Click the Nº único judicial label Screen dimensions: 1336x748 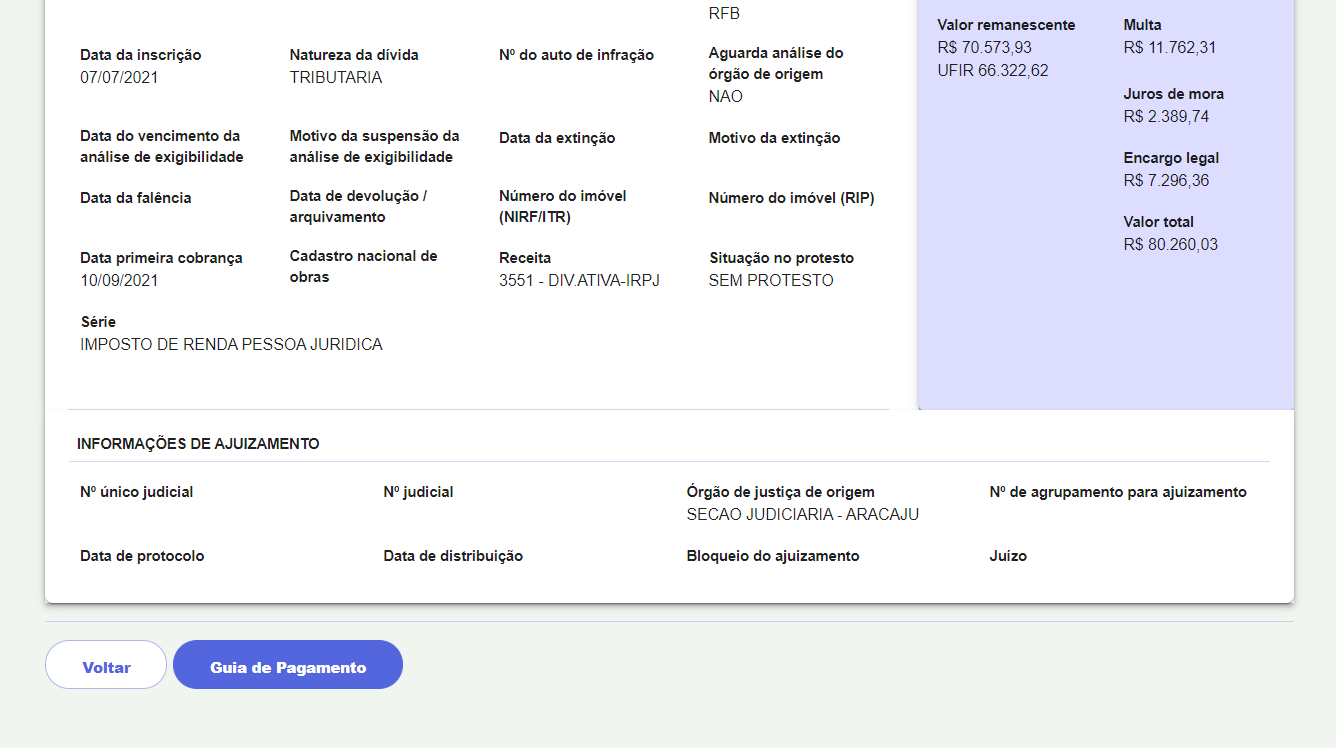click(x=136, y=492)
